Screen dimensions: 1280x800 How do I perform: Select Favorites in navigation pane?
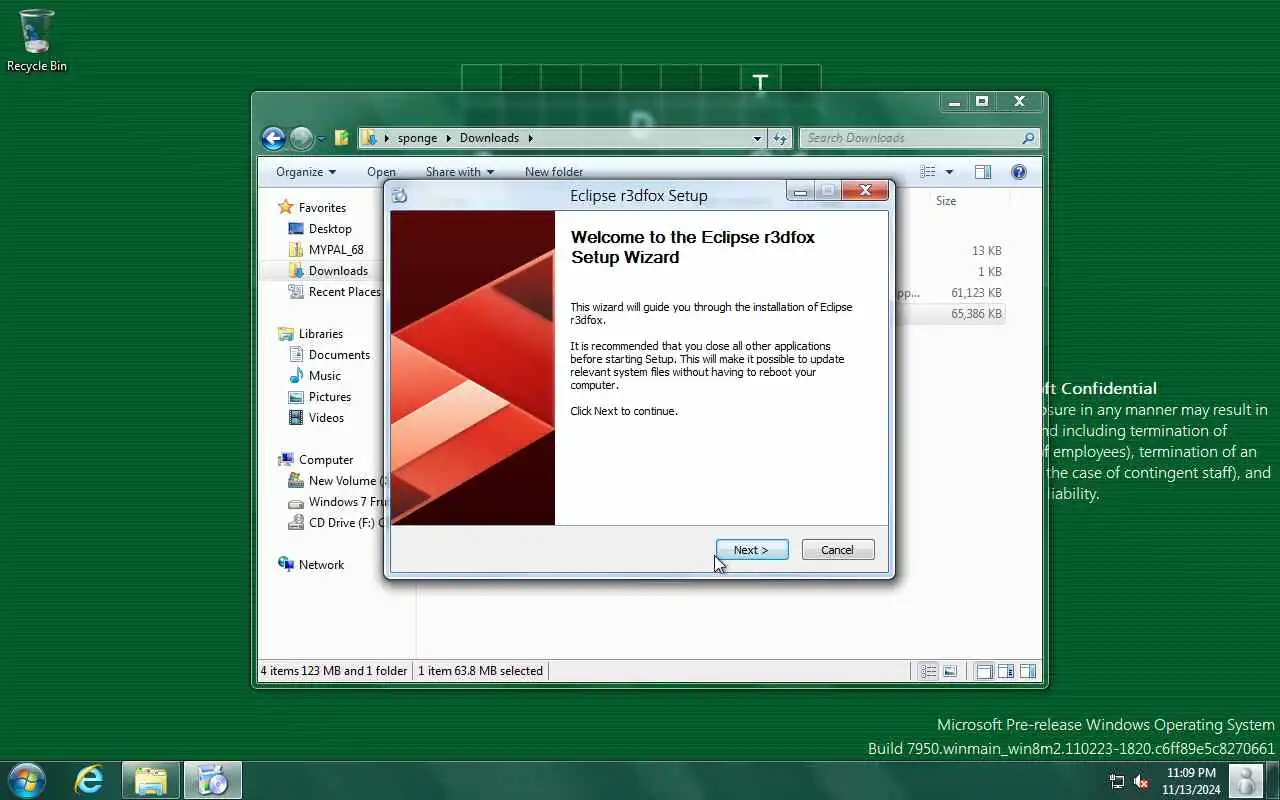312,207
